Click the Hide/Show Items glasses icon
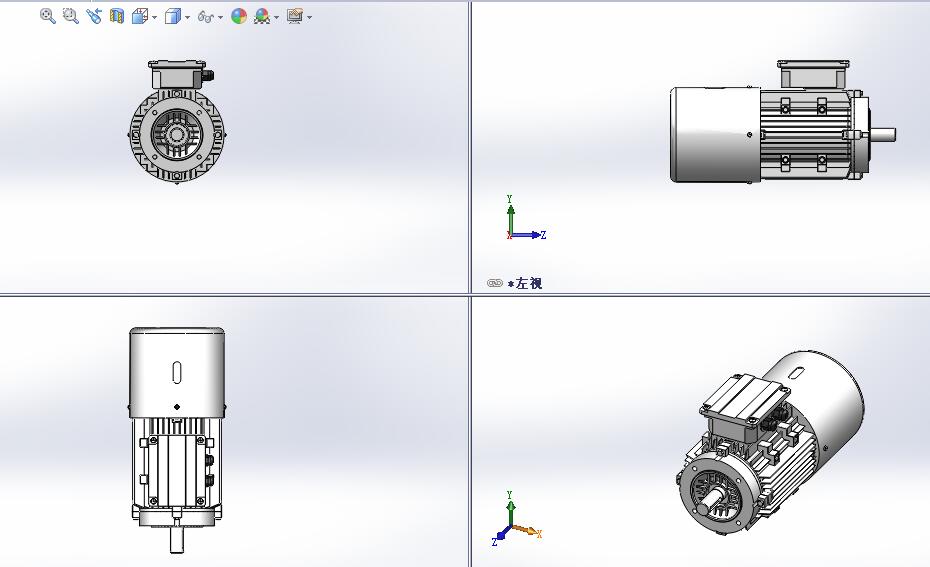930x567 pixels. coord(205,17)
